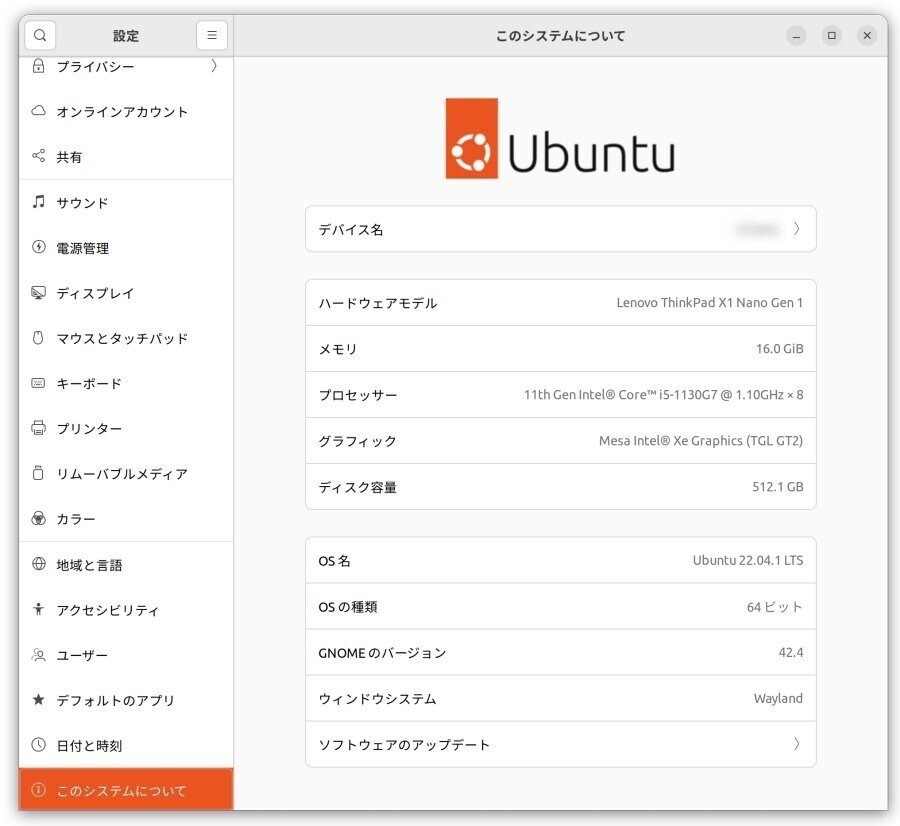
Task: Open the search icon in Settings header
Action: point(40,36)
